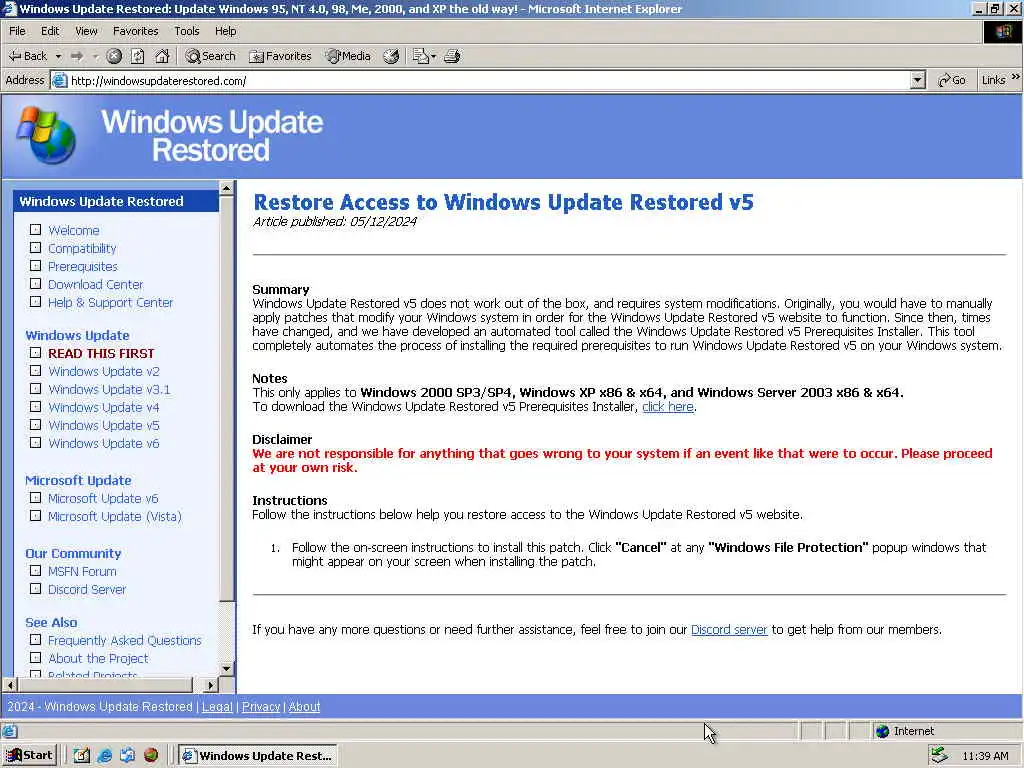Screen dimensions: 1024x768
Task: Open the View menu
Action: point(86,31)
